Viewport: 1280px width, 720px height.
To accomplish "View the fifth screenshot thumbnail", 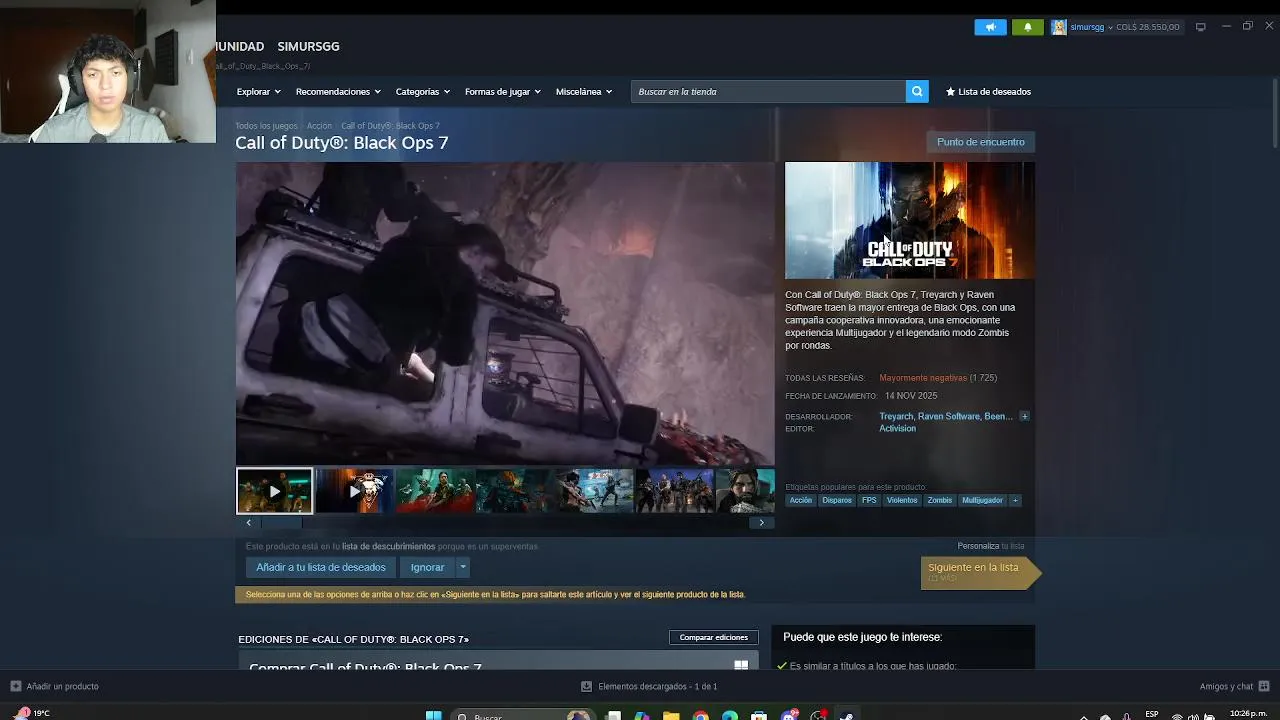I will [594, 491].
